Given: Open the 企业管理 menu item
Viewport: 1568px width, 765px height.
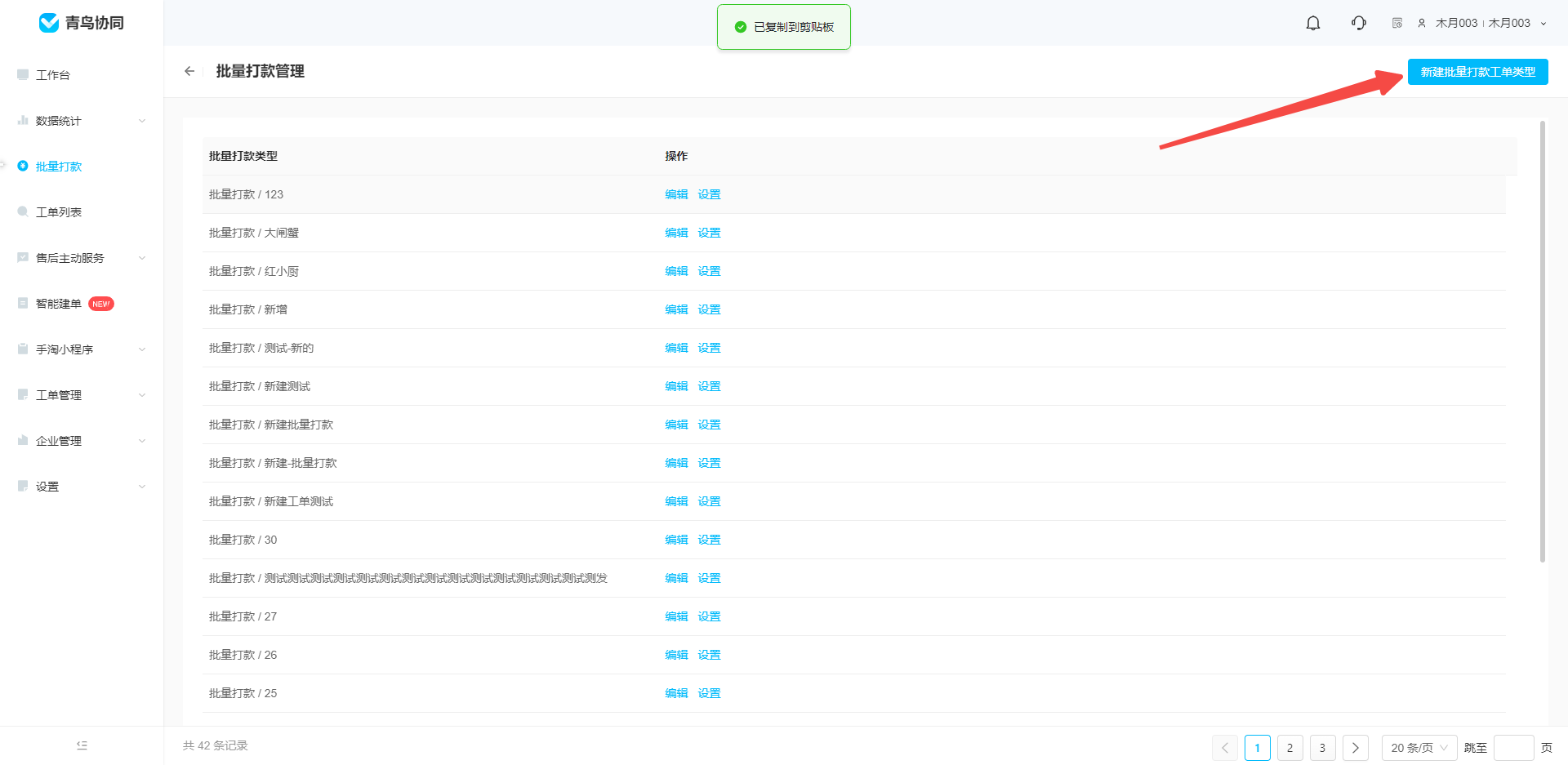Looking at the screenshot, I should pos(59,441).
